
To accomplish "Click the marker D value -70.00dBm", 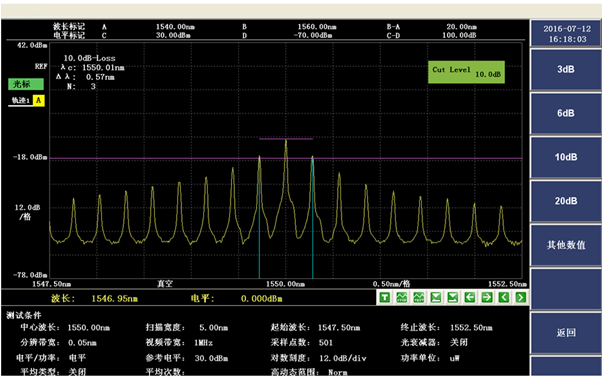I will (313, 35).
